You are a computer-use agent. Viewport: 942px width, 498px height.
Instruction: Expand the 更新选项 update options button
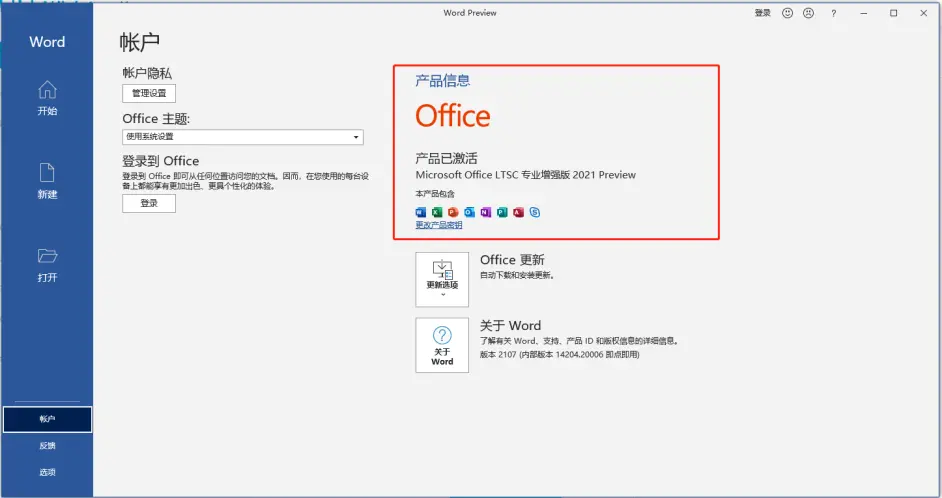[442, 279]
